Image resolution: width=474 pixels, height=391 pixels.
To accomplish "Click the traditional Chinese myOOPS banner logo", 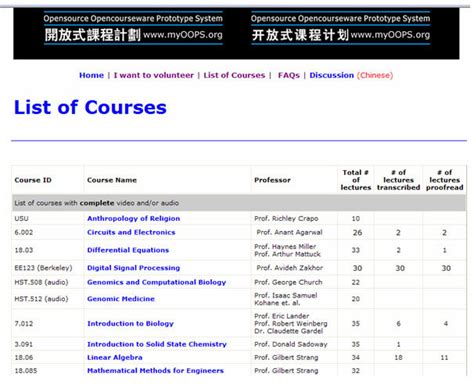I will click(x=133, y=29).
